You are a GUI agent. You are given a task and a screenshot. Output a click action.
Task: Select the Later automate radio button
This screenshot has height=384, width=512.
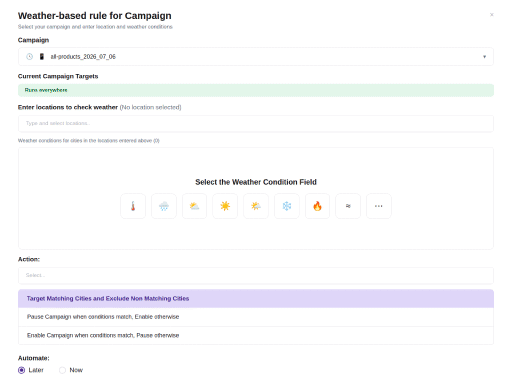[x=21, y=370]
